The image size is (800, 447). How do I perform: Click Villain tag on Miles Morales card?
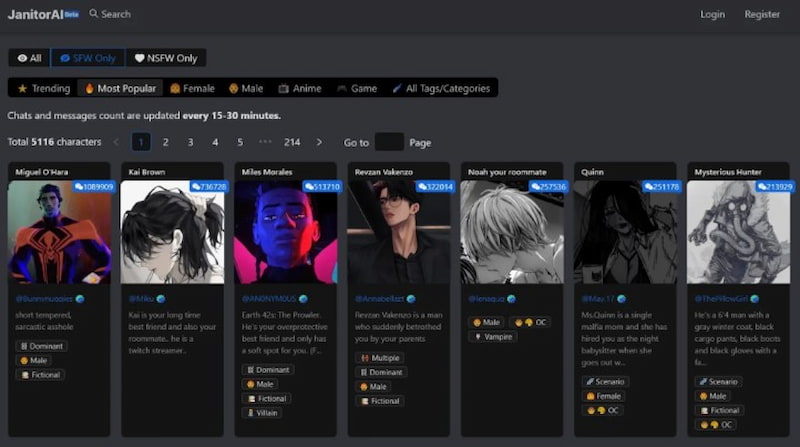[262, 413]
